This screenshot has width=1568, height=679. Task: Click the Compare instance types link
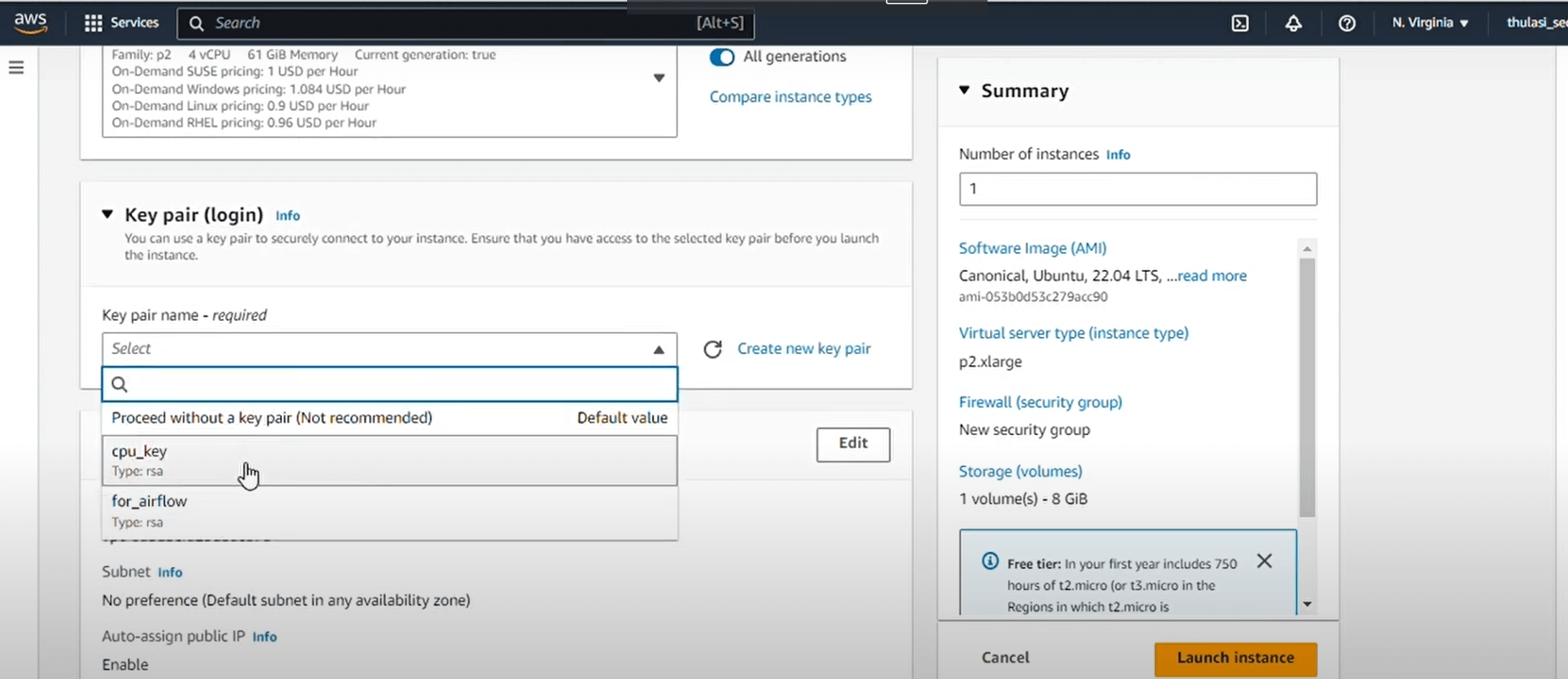[790, 97]
